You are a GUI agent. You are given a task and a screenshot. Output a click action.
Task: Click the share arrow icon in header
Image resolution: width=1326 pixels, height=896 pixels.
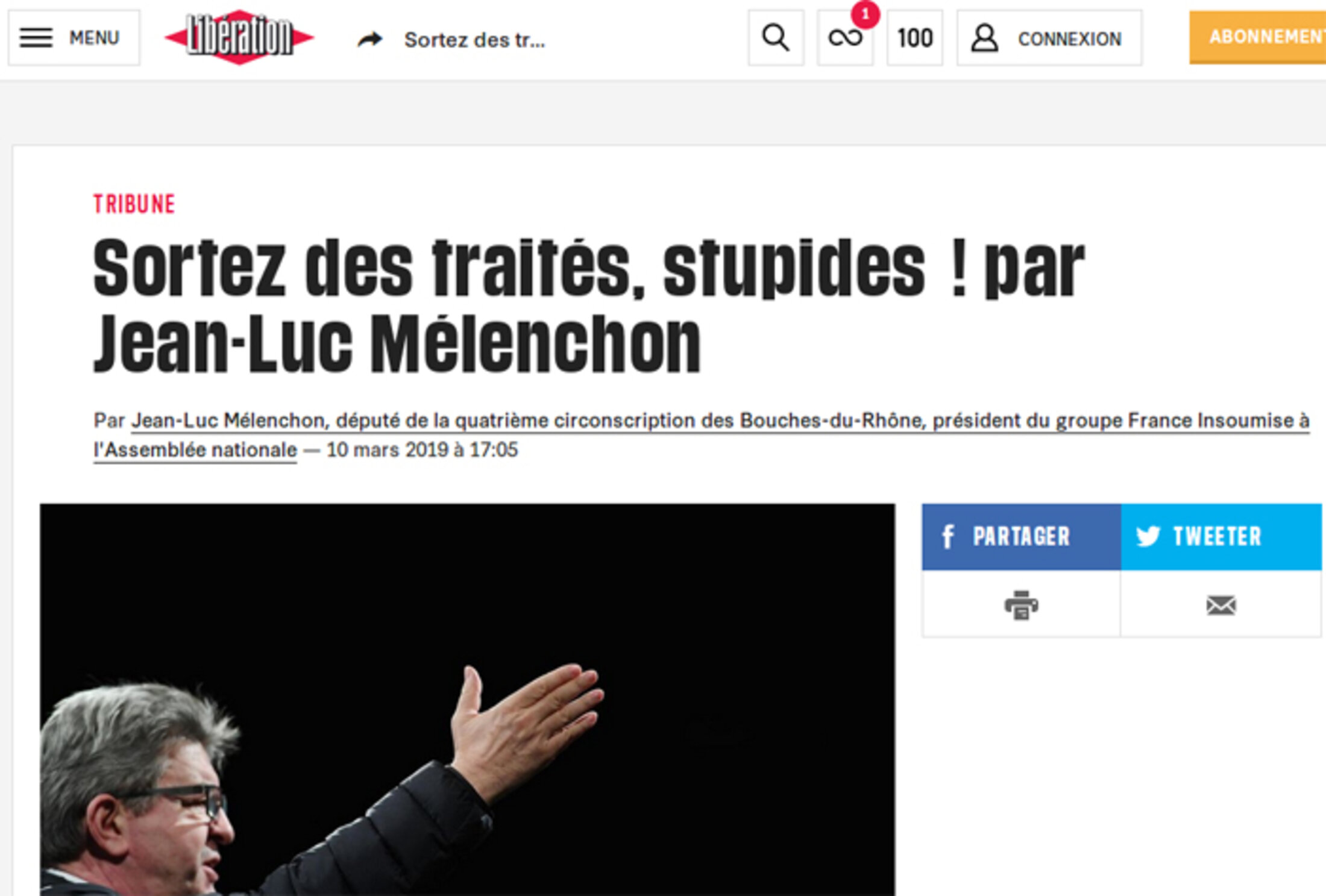click(370, 40)
